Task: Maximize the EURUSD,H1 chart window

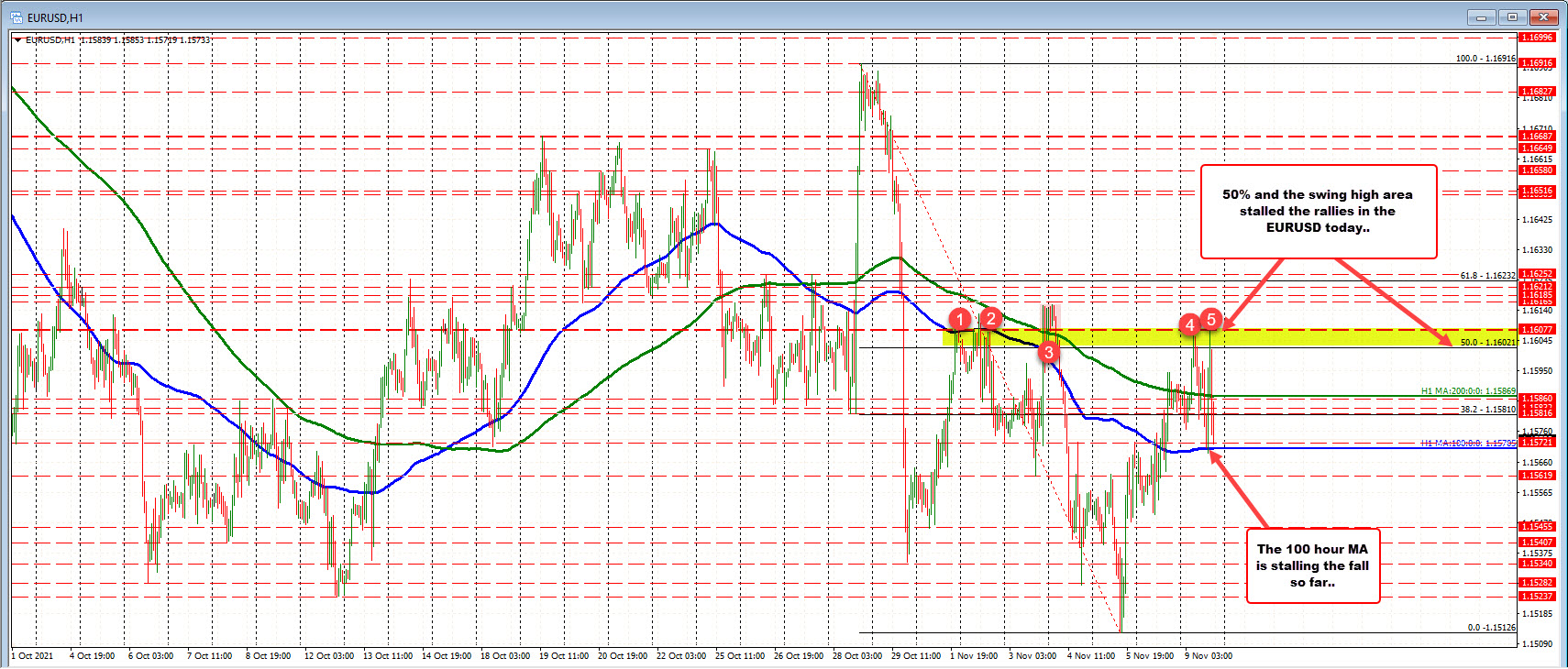Action: click(x=1513, y=16)
